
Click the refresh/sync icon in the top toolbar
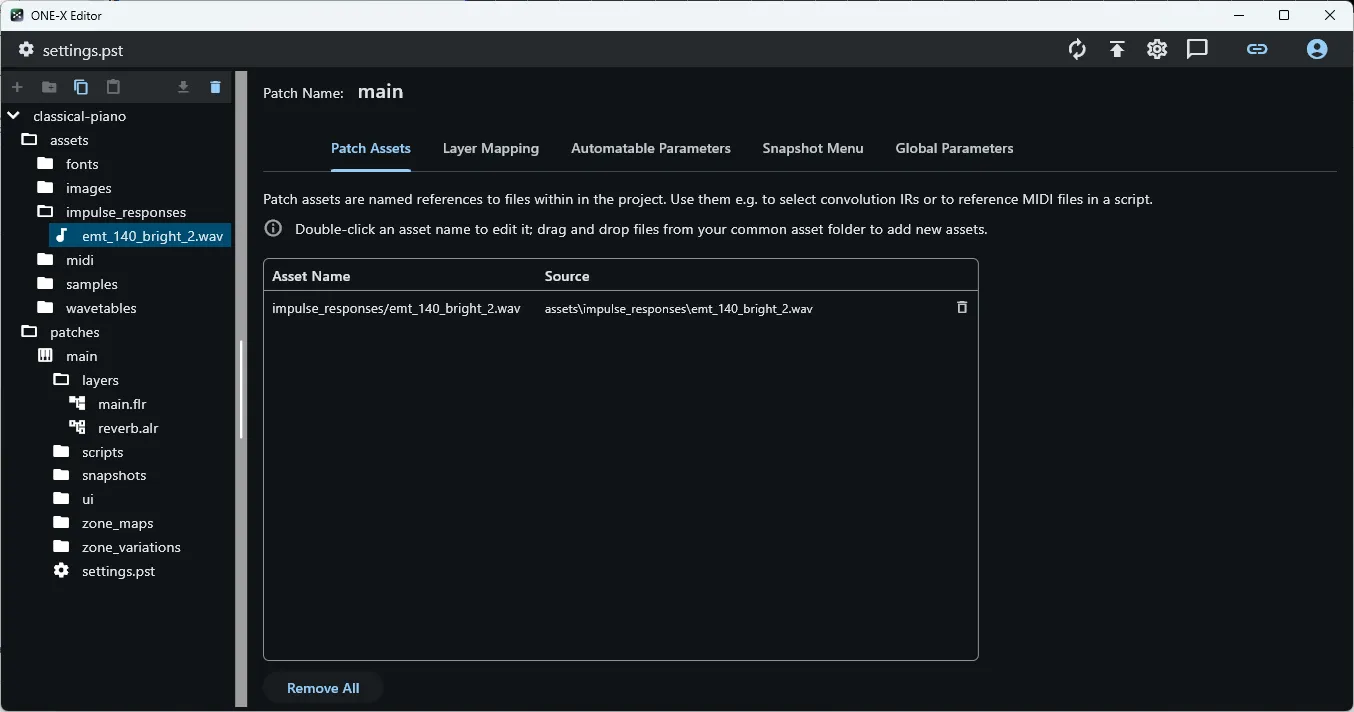pyautogui.click(x=1077, y=49)
